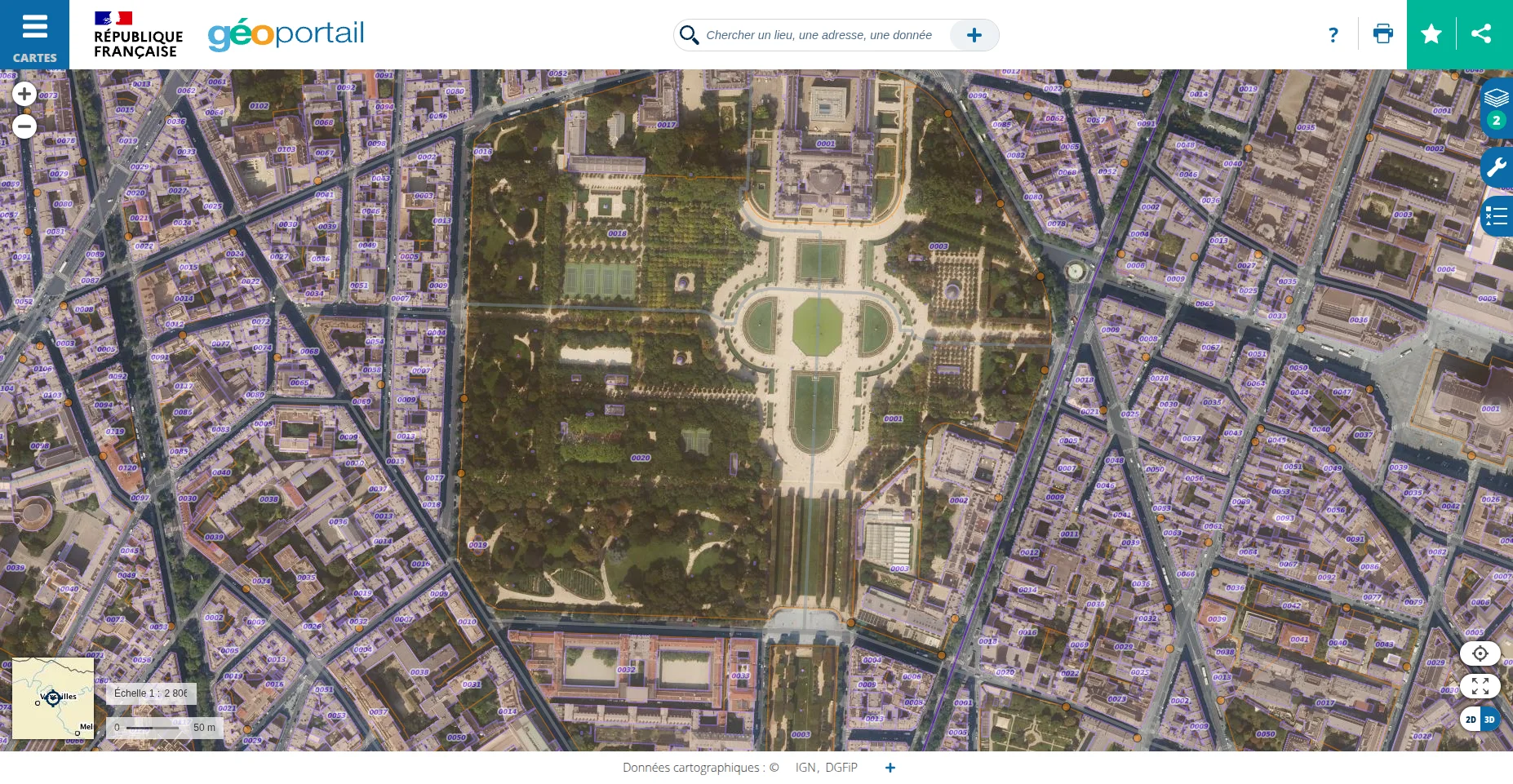The width and height of the screenshot is (1513, 784).
Task: Print the map using the printer icon
Action: (1382, 34)
